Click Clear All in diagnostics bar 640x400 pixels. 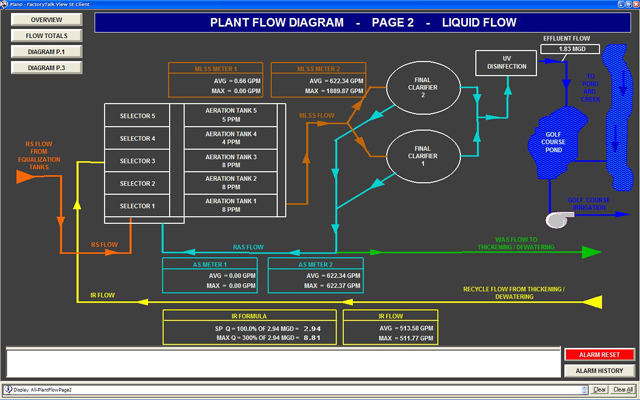pos(622,389)
